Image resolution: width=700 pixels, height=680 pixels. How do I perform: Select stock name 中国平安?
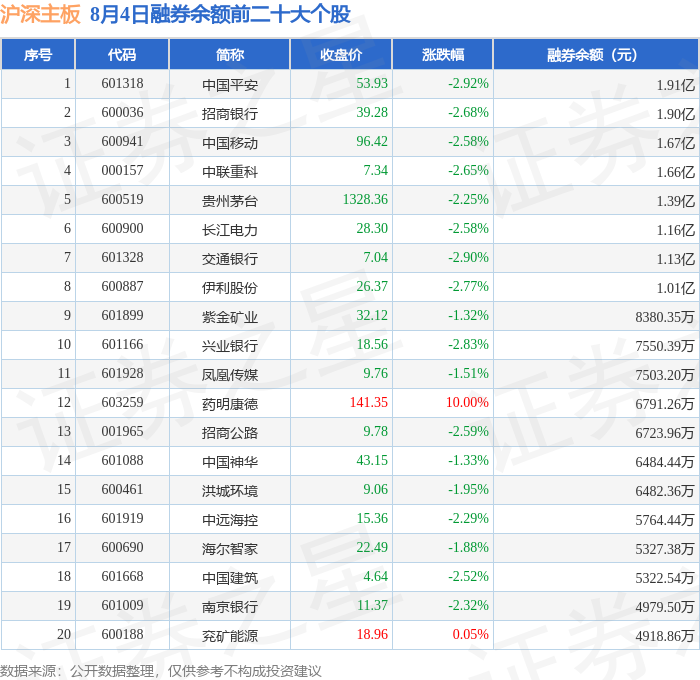click(229, 85)
